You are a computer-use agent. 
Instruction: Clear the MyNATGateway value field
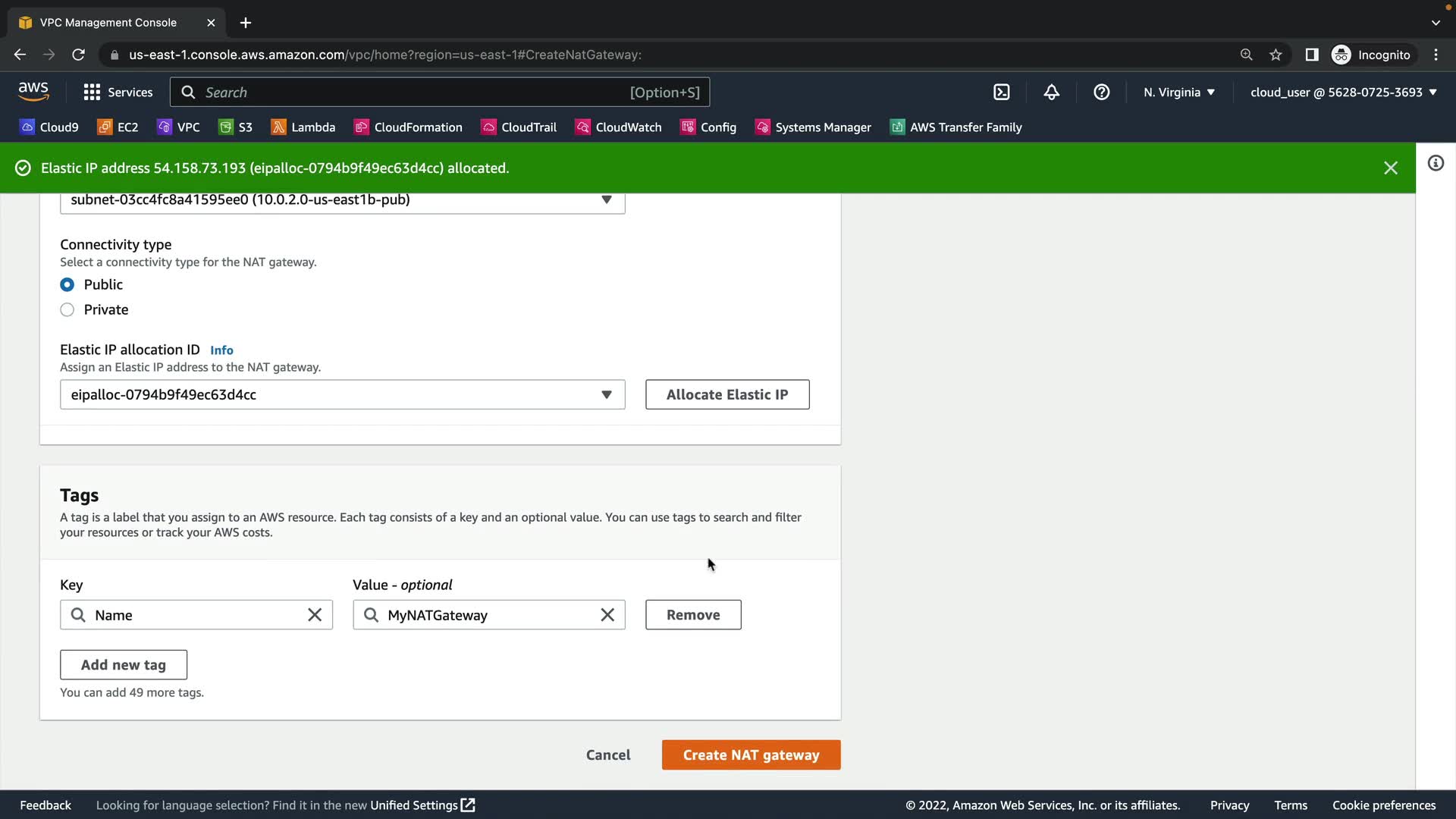click(607, 615)
